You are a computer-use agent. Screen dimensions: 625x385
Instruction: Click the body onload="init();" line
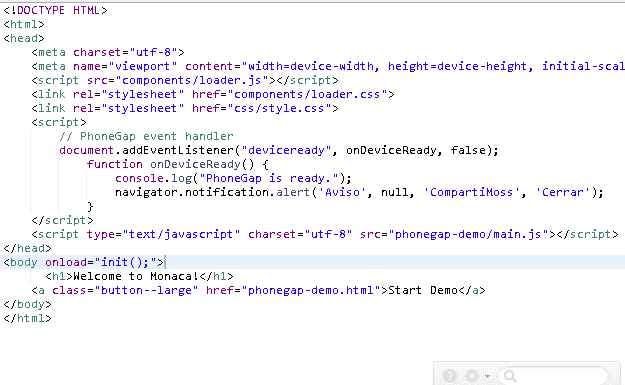(x=84, y=262)
